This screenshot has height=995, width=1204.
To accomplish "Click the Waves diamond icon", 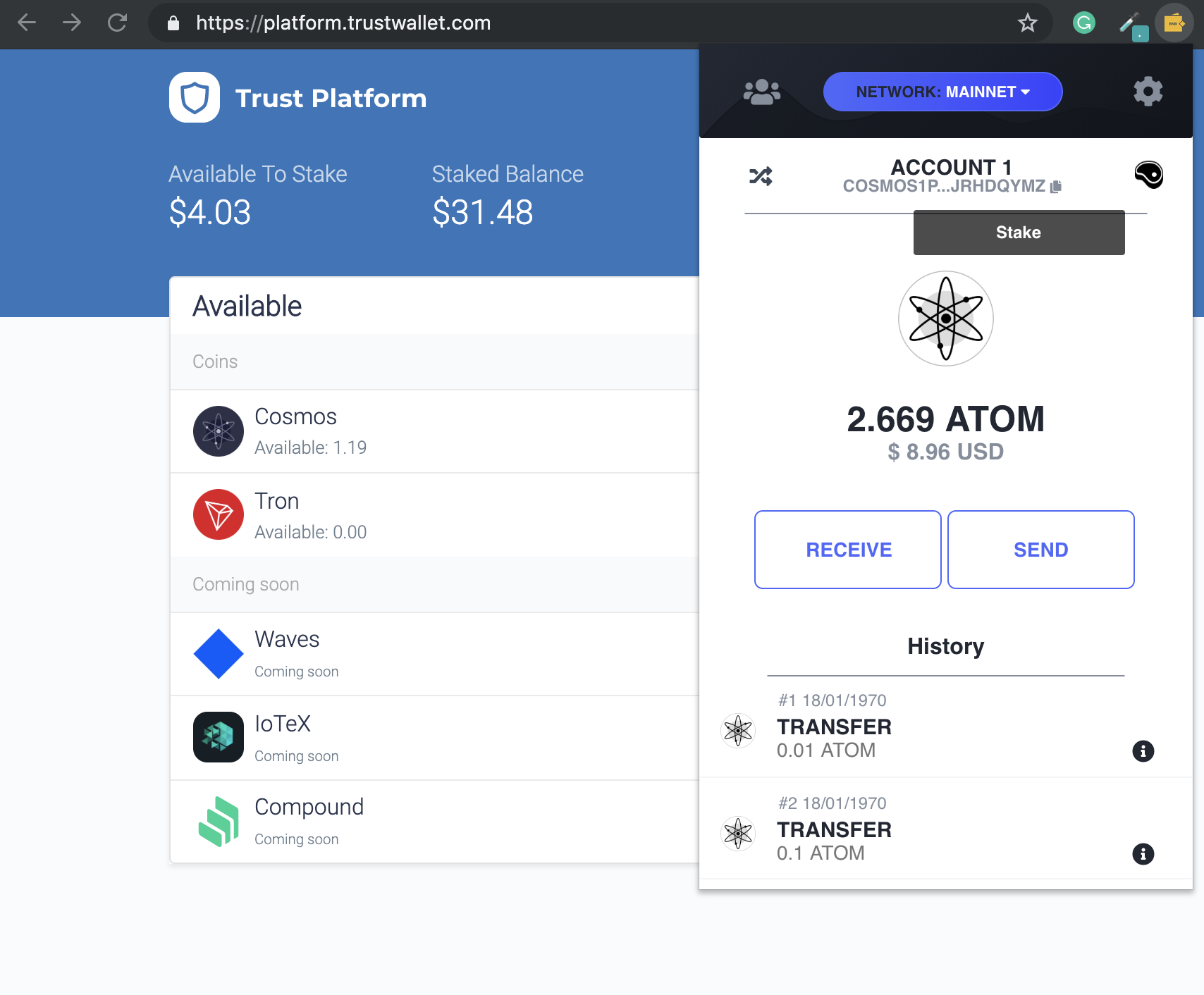I will [x=219, y=654].
